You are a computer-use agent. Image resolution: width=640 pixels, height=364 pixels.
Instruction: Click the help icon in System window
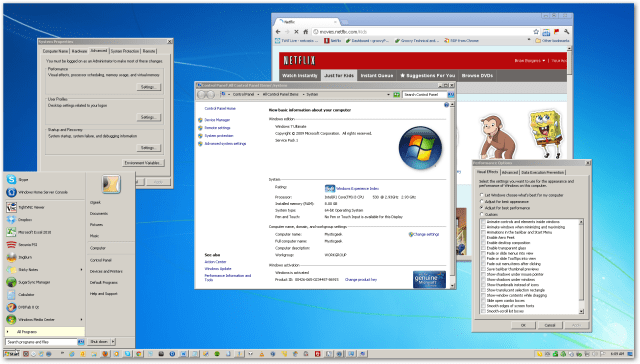446,105
